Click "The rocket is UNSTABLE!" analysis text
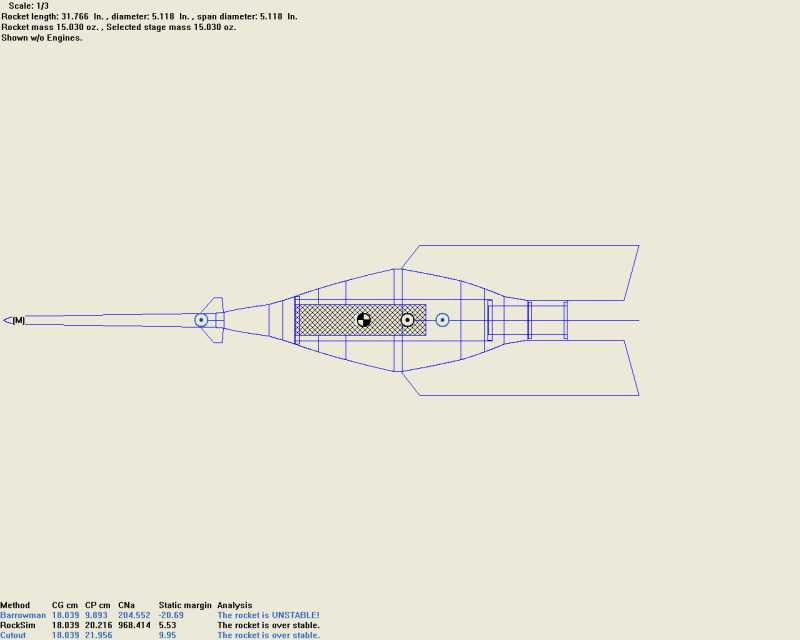Image resolution: width=800 pixels, height=640 pixels. tap(268, 615)
